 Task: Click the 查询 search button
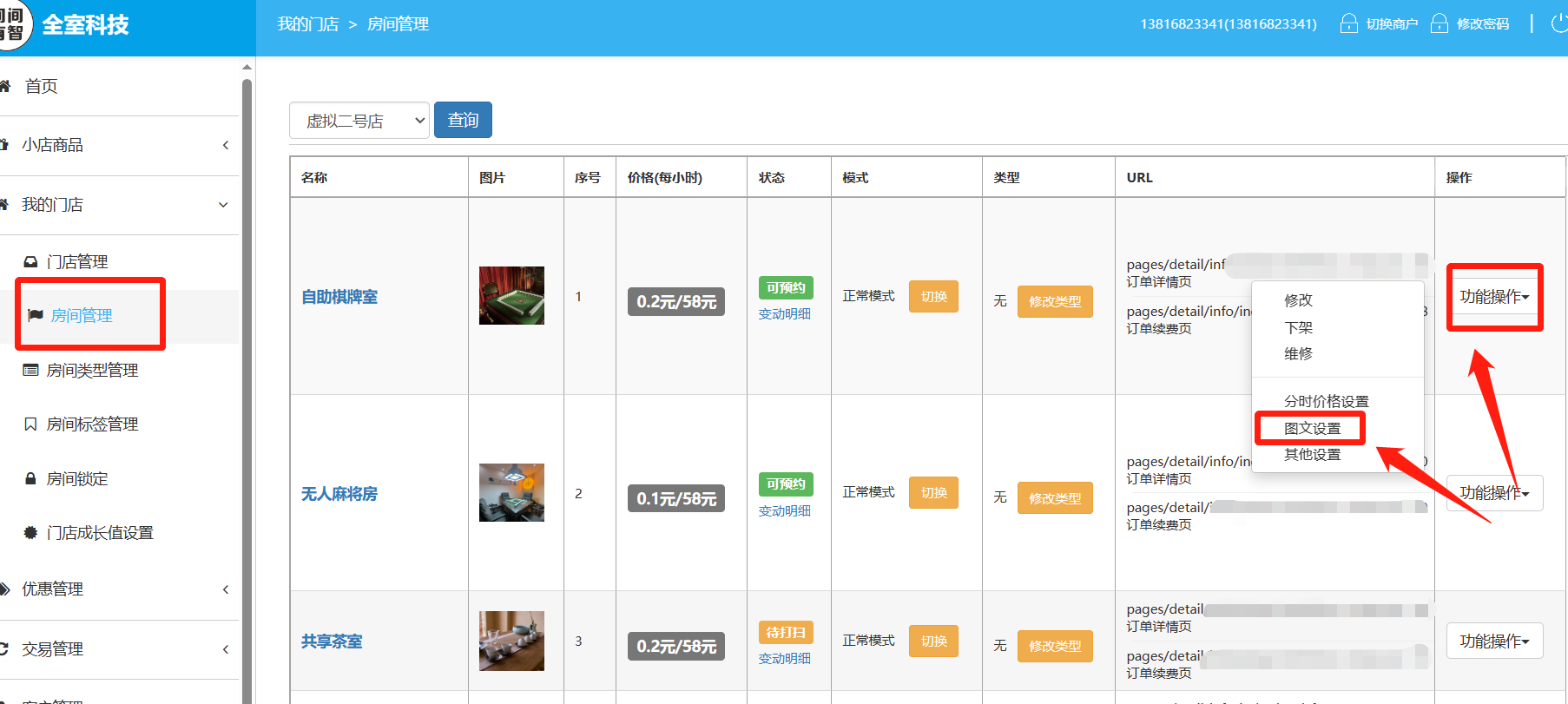click(x=463, y=120)
